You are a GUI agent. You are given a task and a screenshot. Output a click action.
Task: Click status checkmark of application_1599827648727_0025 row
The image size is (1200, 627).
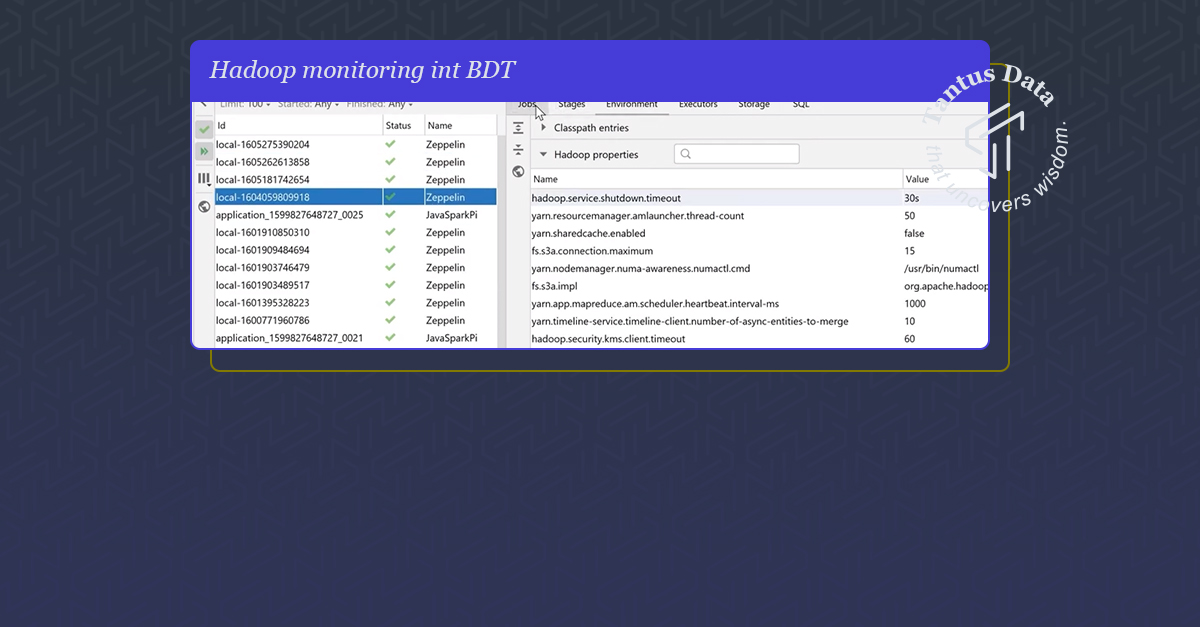390,215
